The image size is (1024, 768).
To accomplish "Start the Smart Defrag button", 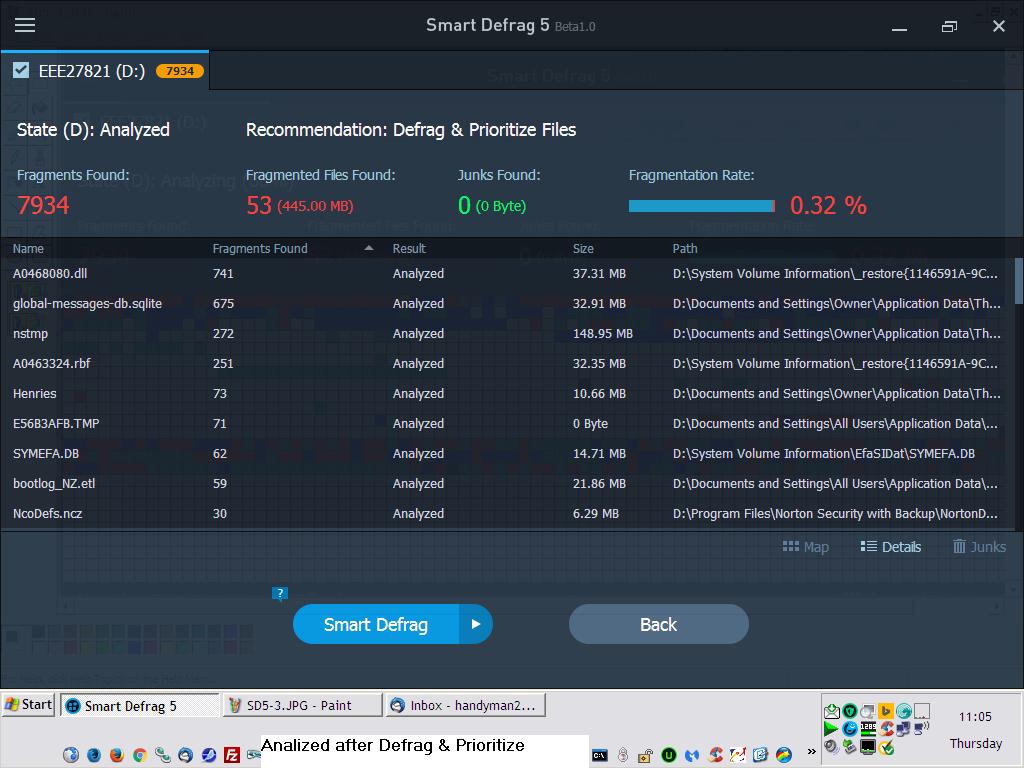I will point(376,624).
